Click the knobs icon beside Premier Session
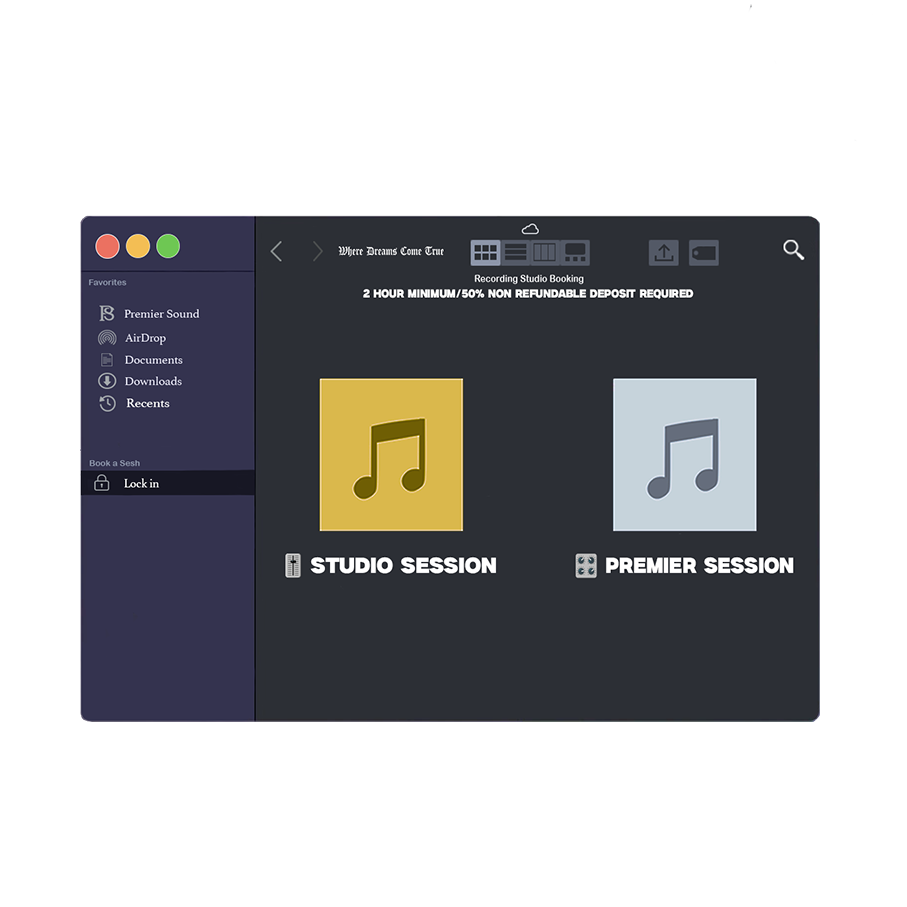907x907 pixels. [x=586, y=565]
